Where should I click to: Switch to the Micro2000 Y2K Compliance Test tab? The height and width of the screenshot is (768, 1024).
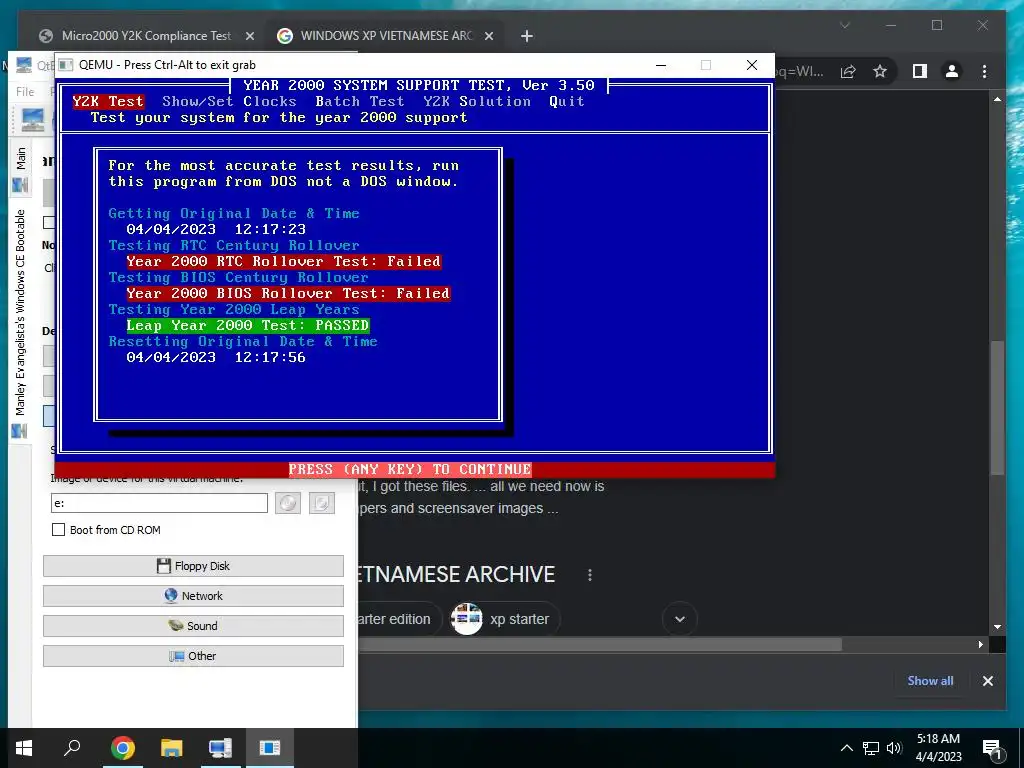coord(146,36)
